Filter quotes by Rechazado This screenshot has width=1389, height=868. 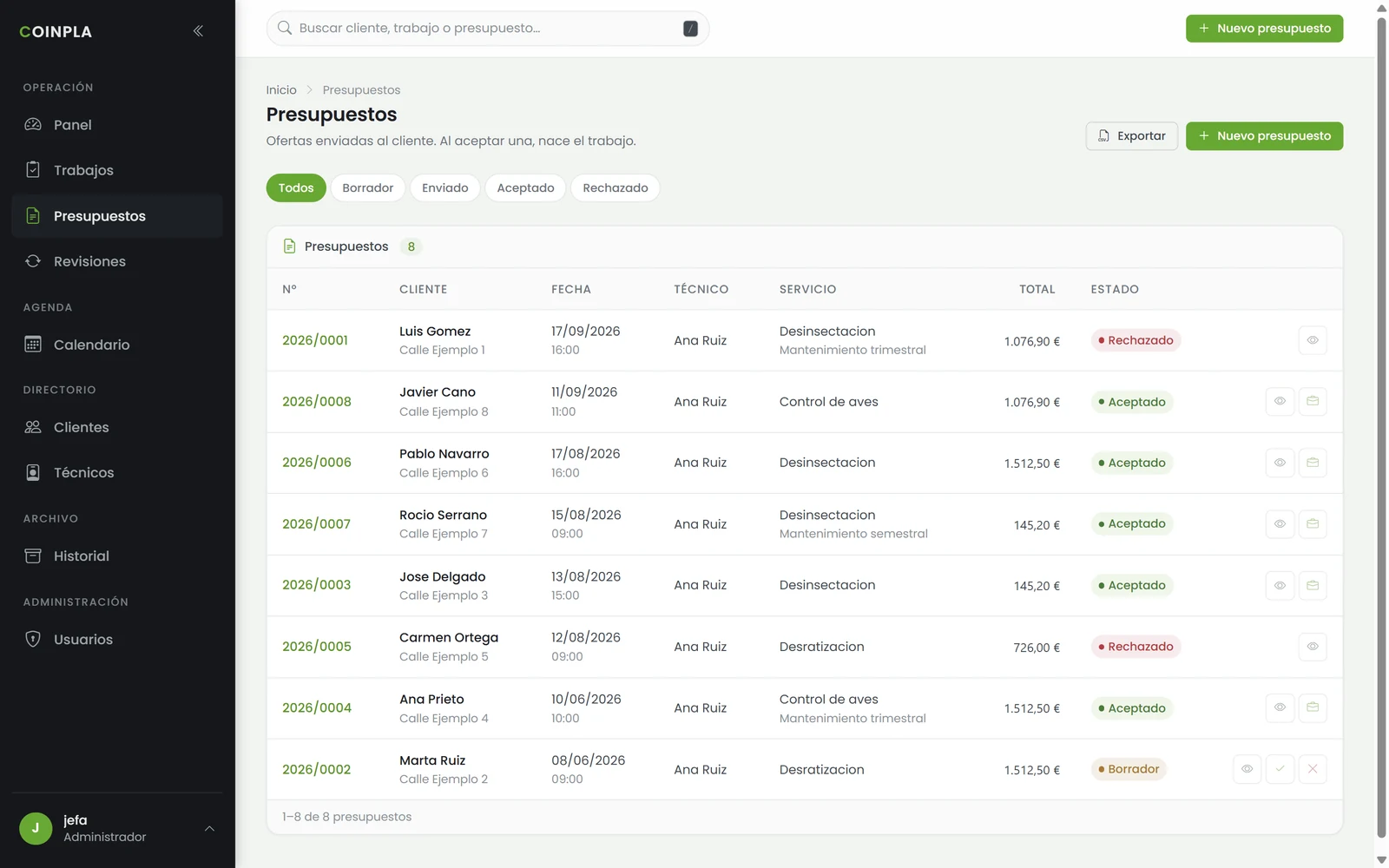click(x=616, y=188)
